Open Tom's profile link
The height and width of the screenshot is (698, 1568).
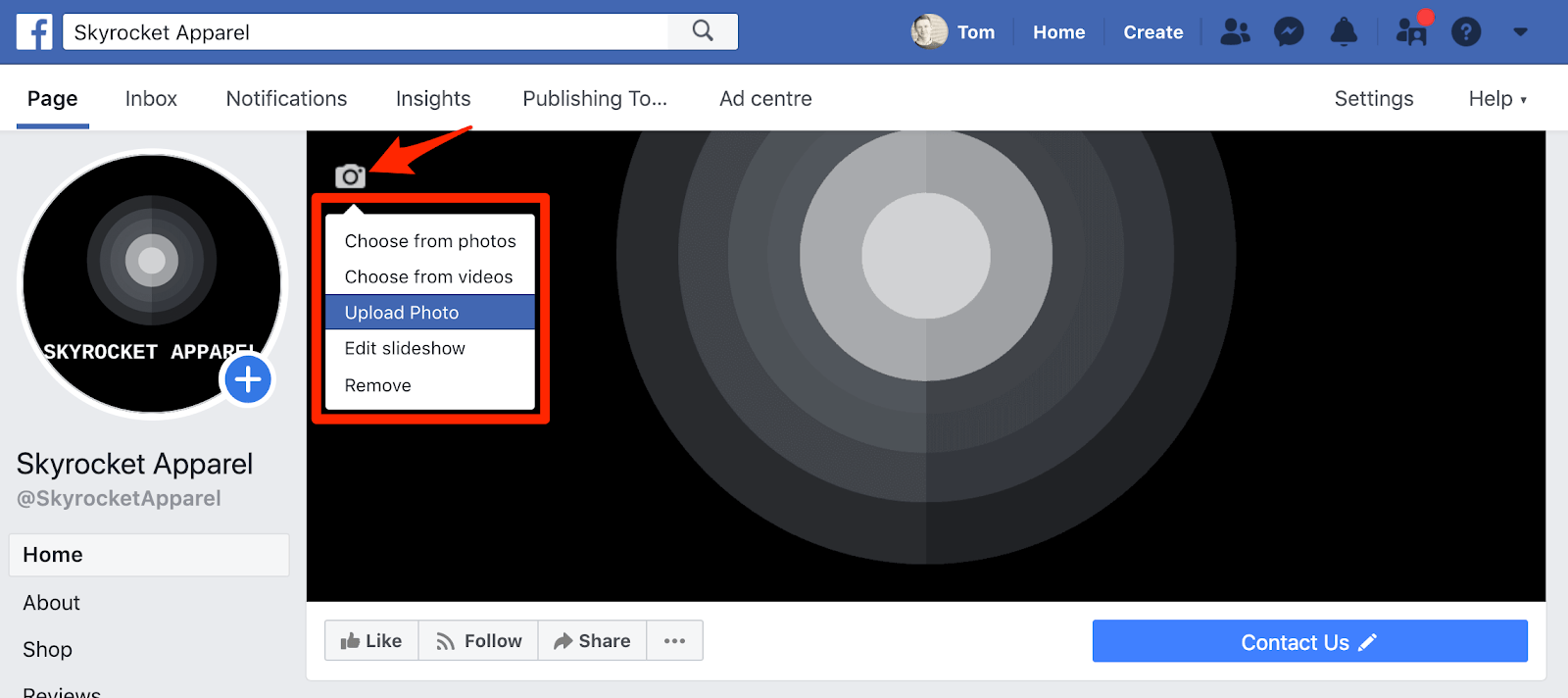(976, 32)
